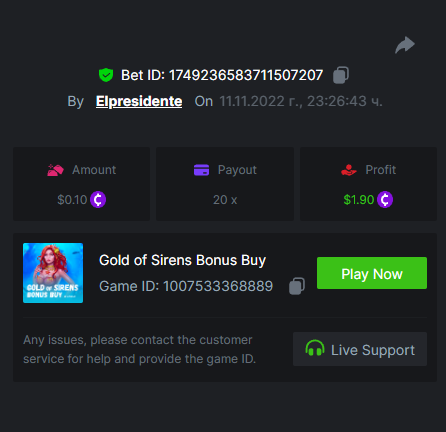Open Live Support chat

[360, 349]
